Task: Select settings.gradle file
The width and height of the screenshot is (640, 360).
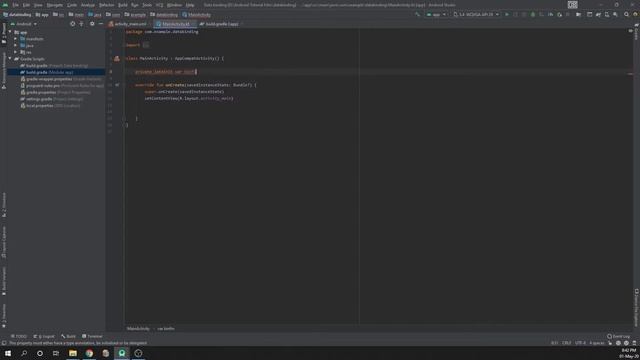Action: click(52, 99)
